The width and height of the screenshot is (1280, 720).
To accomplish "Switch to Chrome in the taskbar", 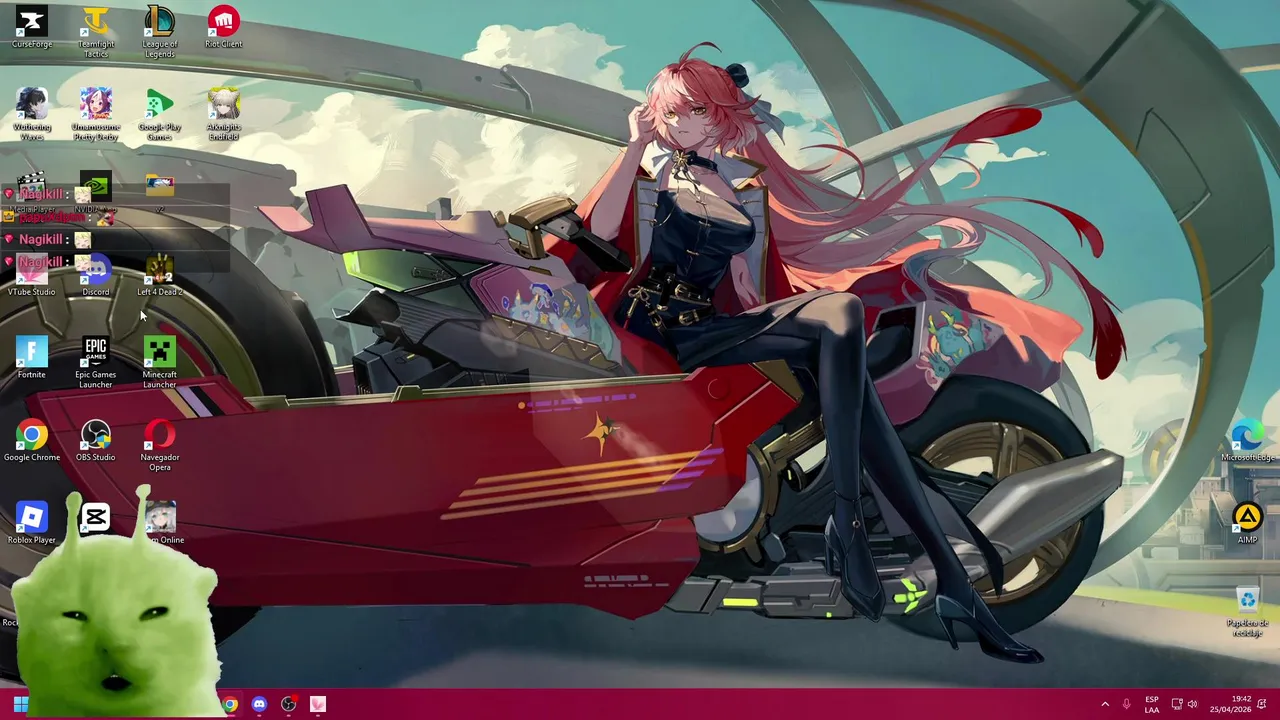I will point(230,704).
